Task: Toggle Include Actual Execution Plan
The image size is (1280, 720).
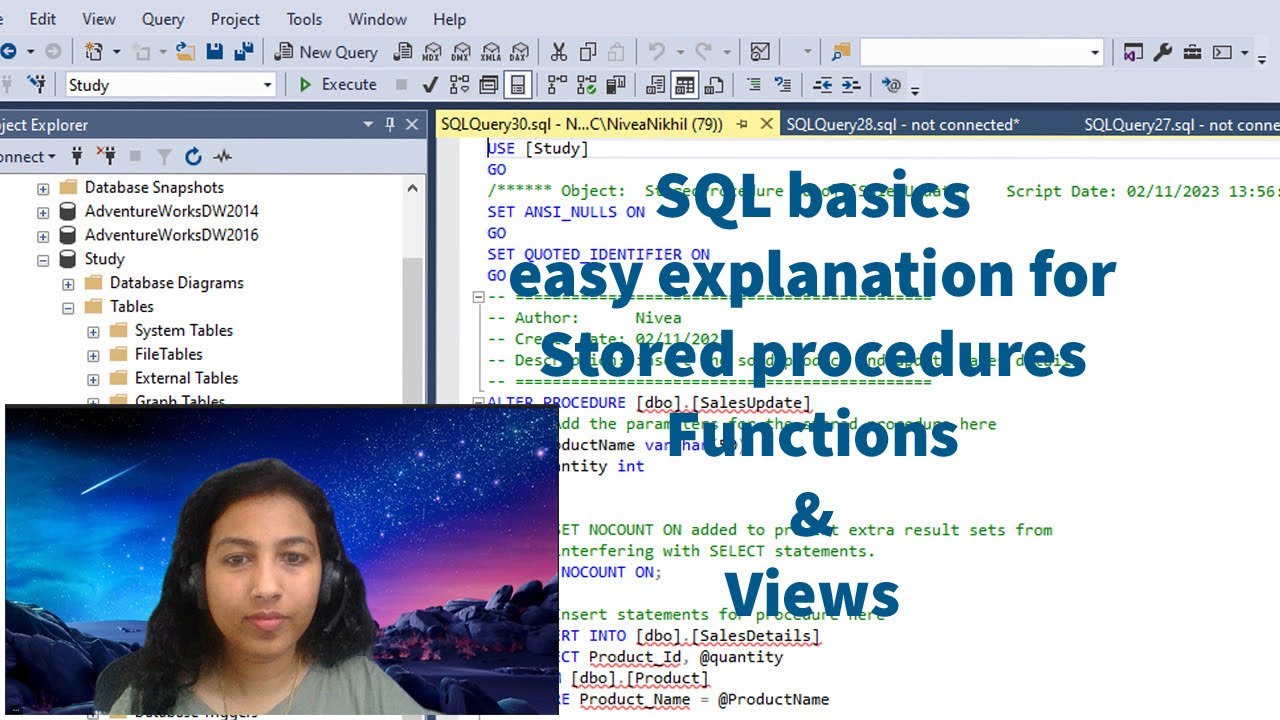Action: pyautogui.click(x=557, y=85)
